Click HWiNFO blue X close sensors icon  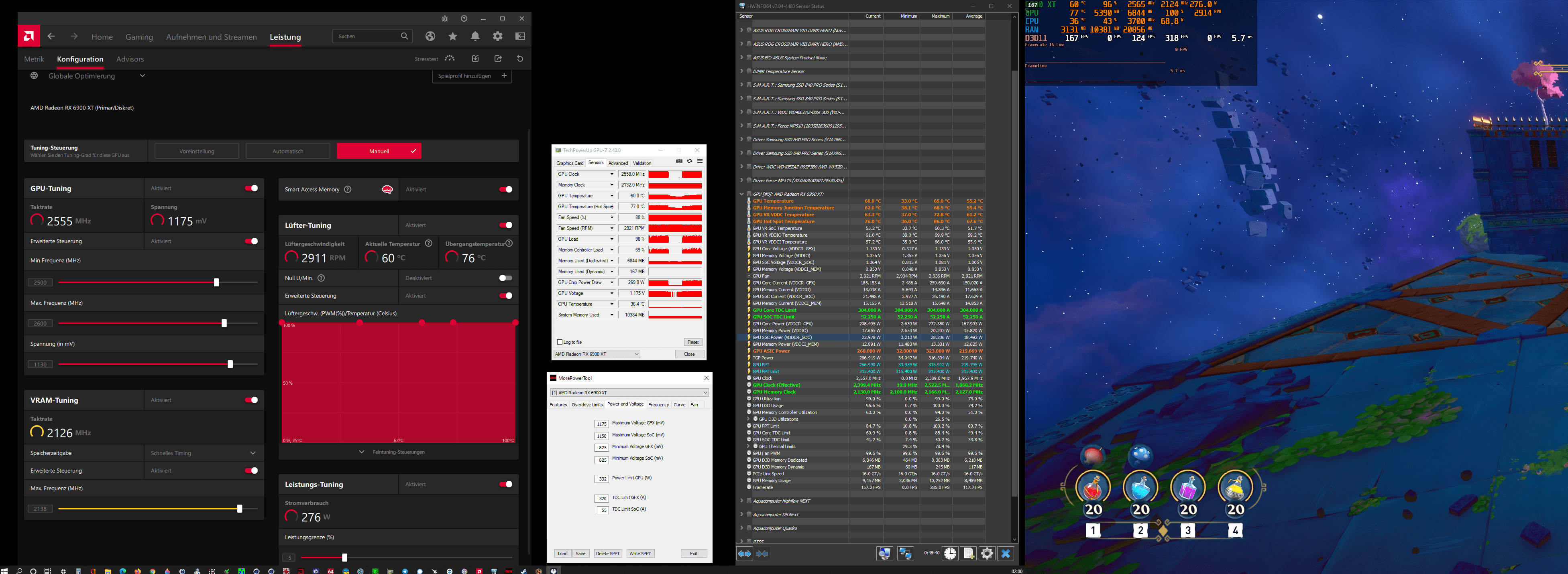click(1006, 553)
